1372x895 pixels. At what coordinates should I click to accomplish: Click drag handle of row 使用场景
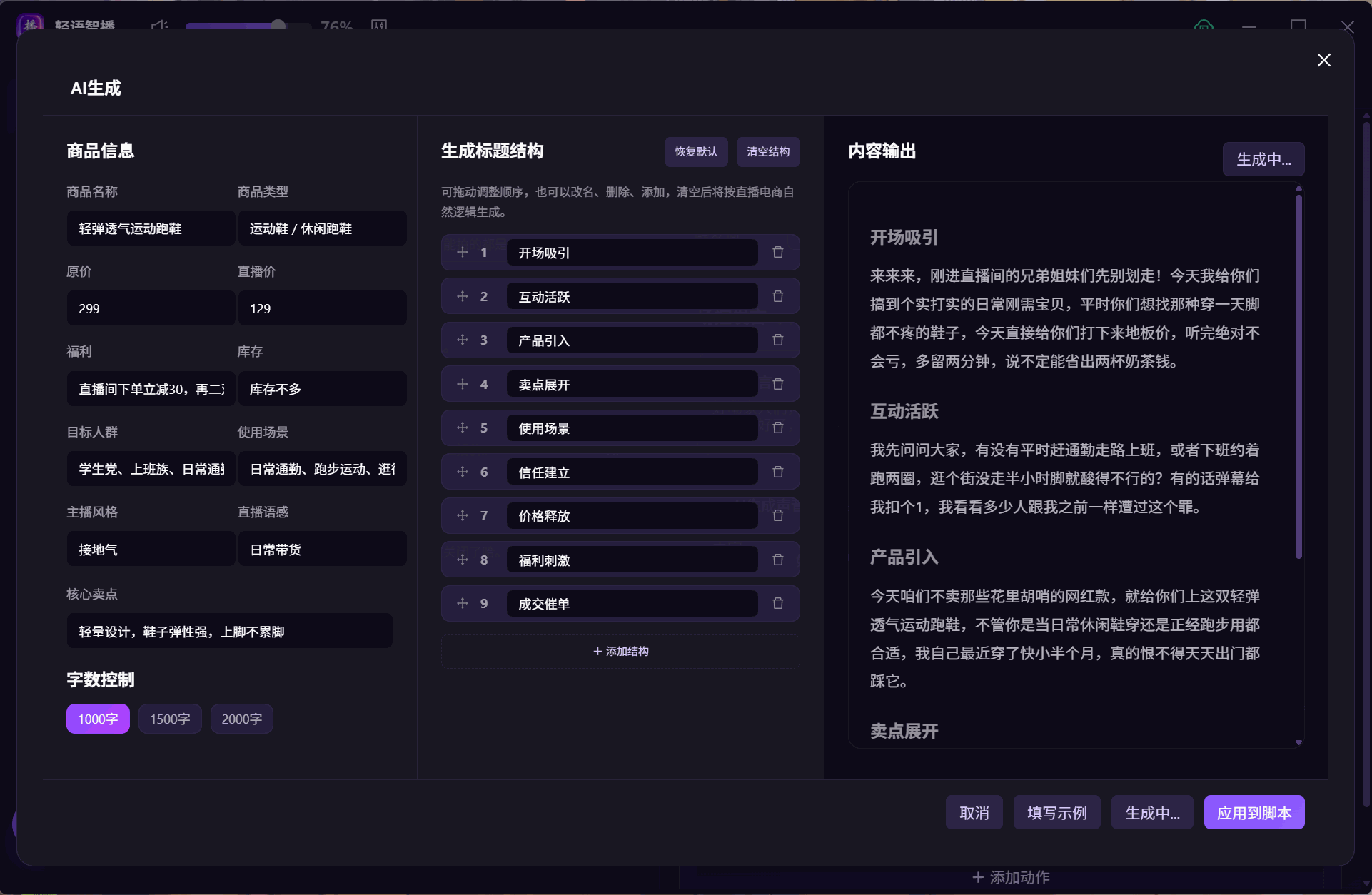[x=463, y=428]
